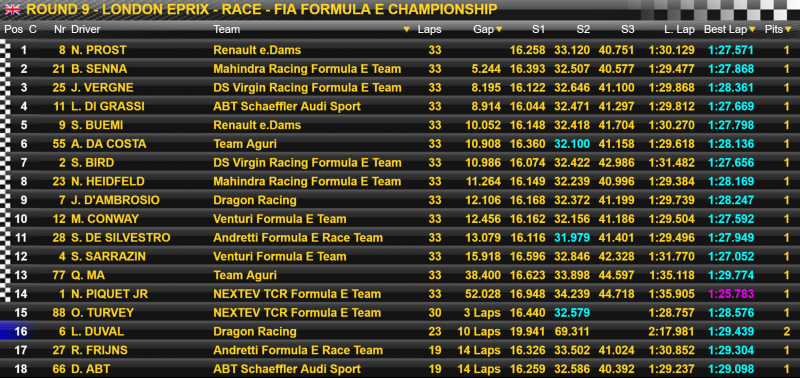Click the purple fastest lap 1:25.783

[731, 294]
